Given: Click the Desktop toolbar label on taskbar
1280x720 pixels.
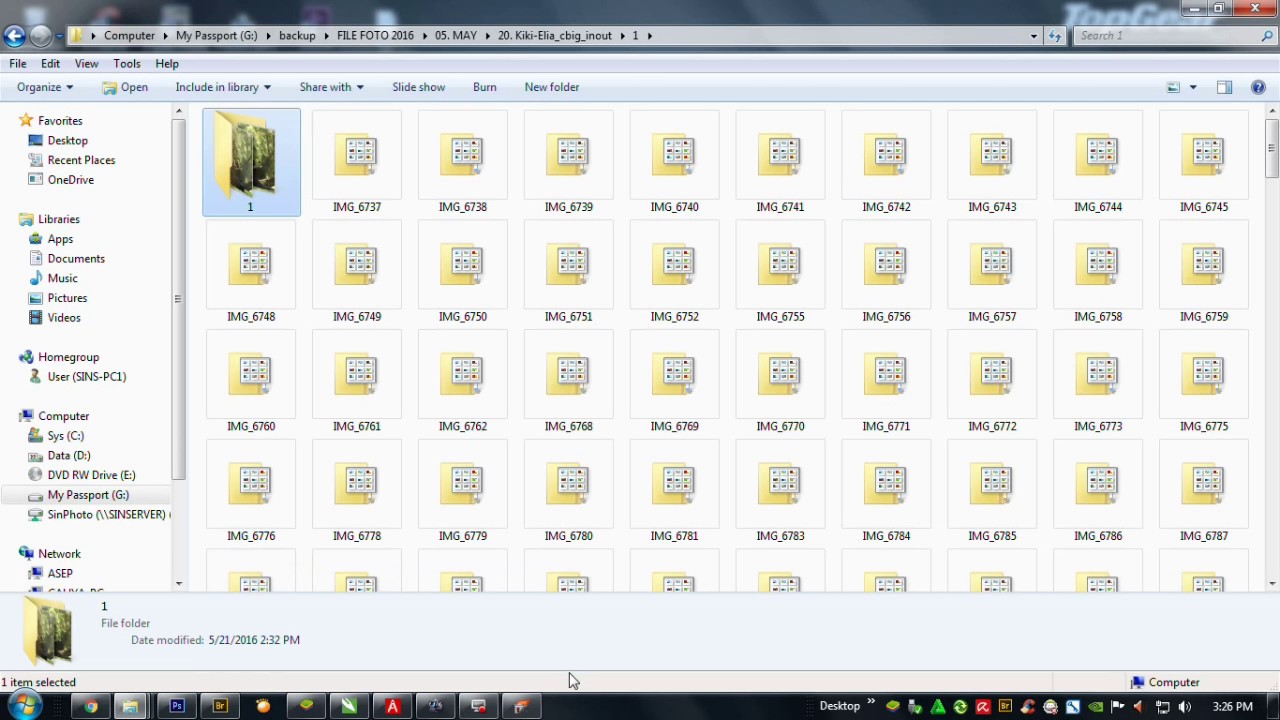Looking at the screenshot, I should click(840, 706).
